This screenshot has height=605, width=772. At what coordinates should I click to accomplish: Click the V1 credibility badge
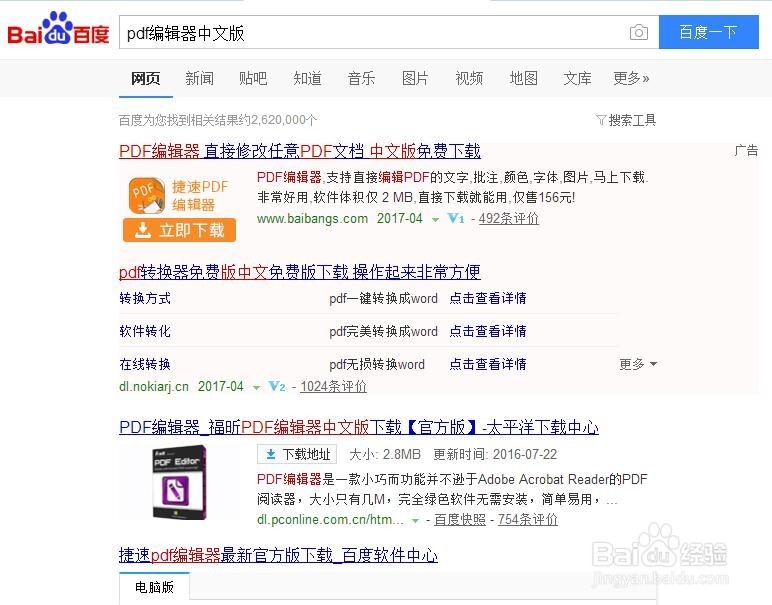(x=456, y=219)
